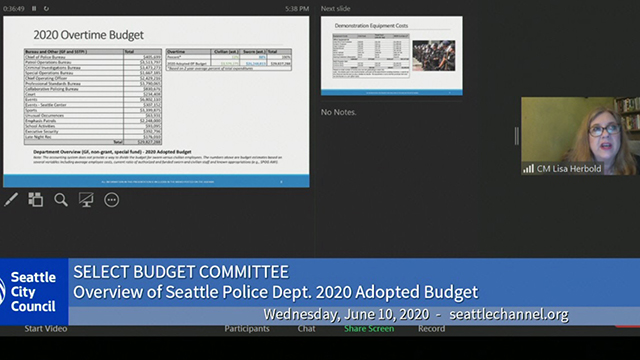The image size is (640, 360).
Task: Click the No Notes text area
Action: coord(338,112)
